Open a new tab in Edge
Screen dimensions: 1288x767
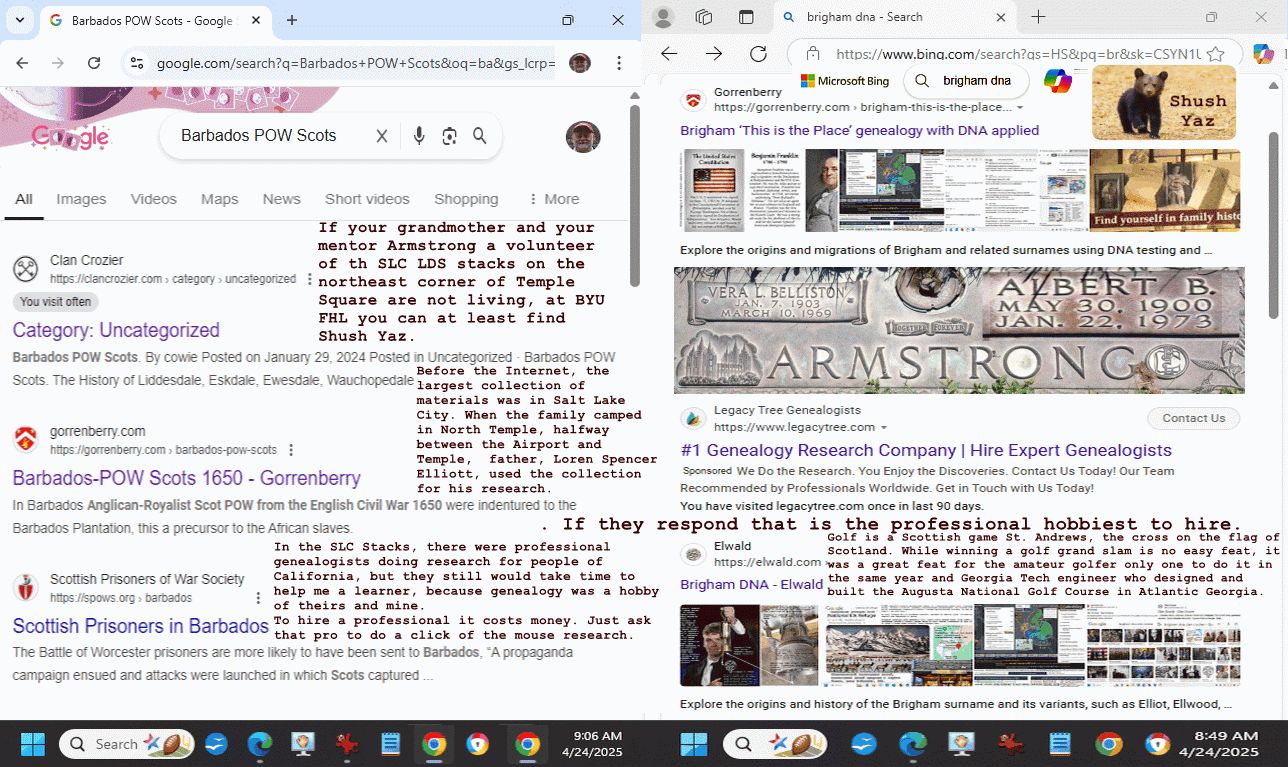click(1038, 17)
